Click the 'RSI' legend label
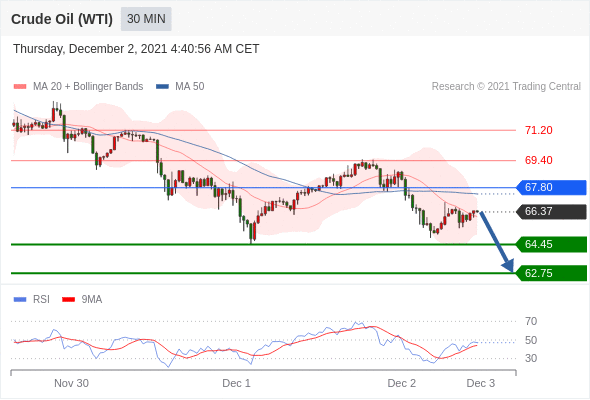 (41, 300)
